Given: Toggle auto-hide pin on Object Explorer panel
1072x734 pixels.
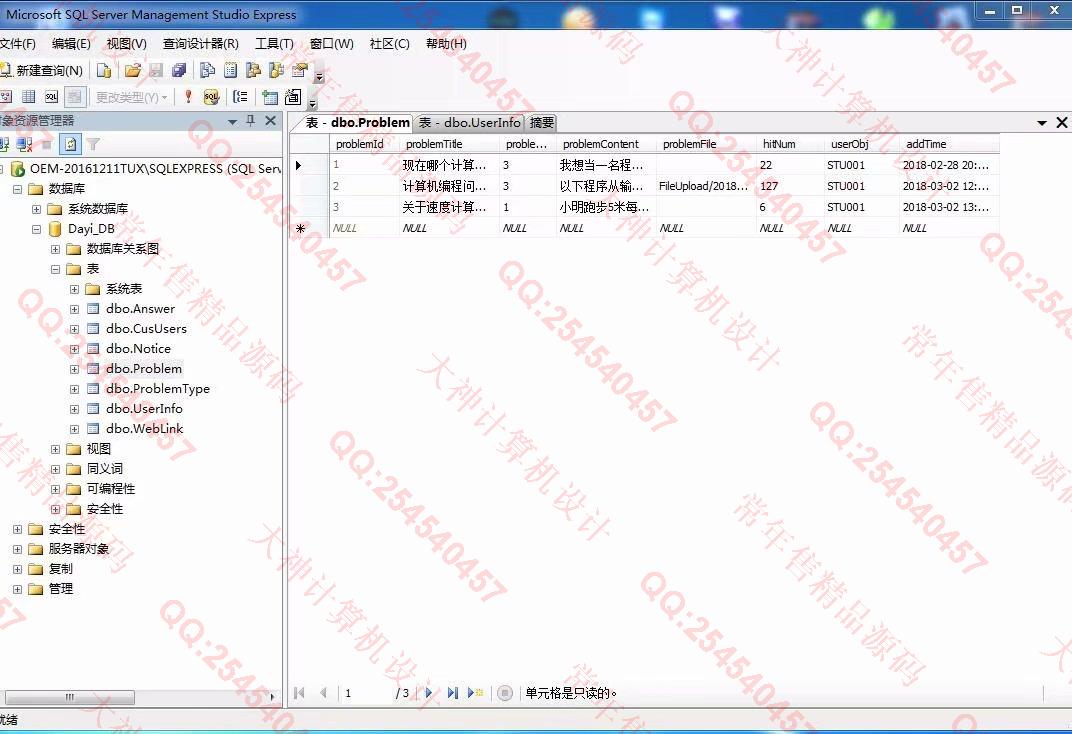Looking at the screenshot, I should pyautogui.click(x=251, y=121).
